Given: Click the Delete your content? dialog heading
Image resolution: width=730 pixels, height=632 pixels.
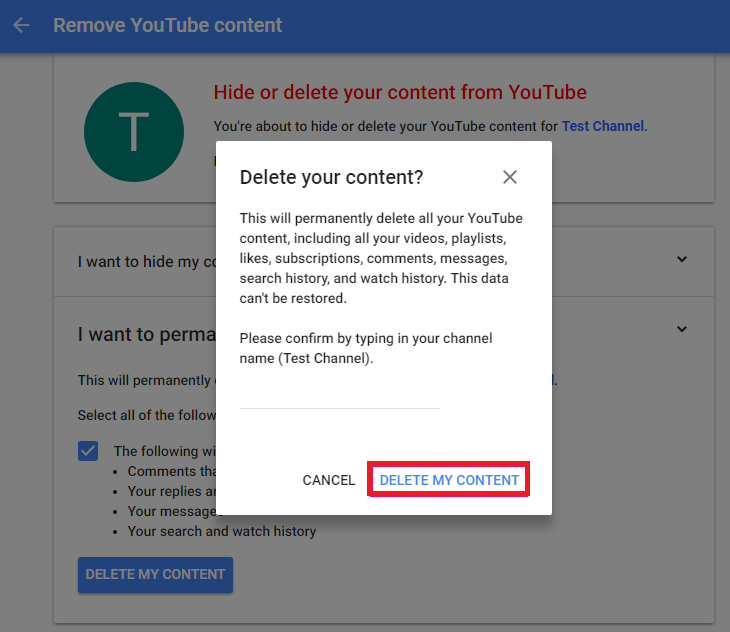Looking at the screenshot, I should (331, 177).
